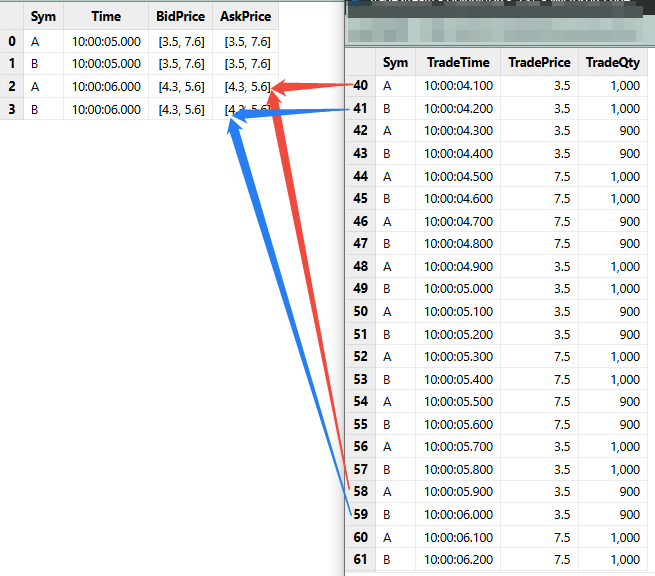Click TradeQty cell in row 50

pyautogui.click(x=613, y=312)
